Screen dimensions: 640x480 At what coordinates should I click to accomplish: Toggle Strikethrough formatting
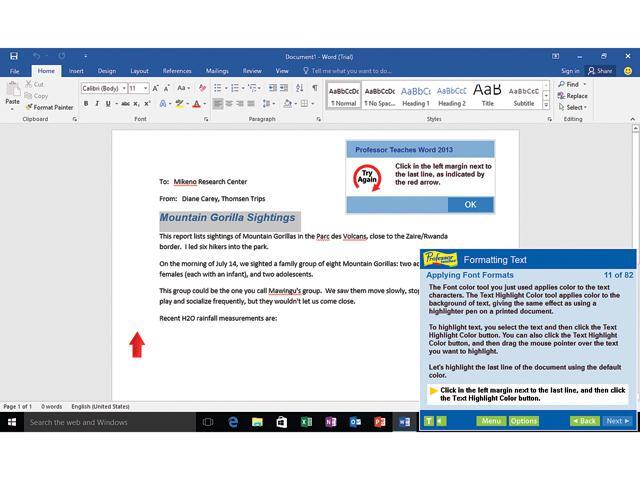tap(123, 104)
